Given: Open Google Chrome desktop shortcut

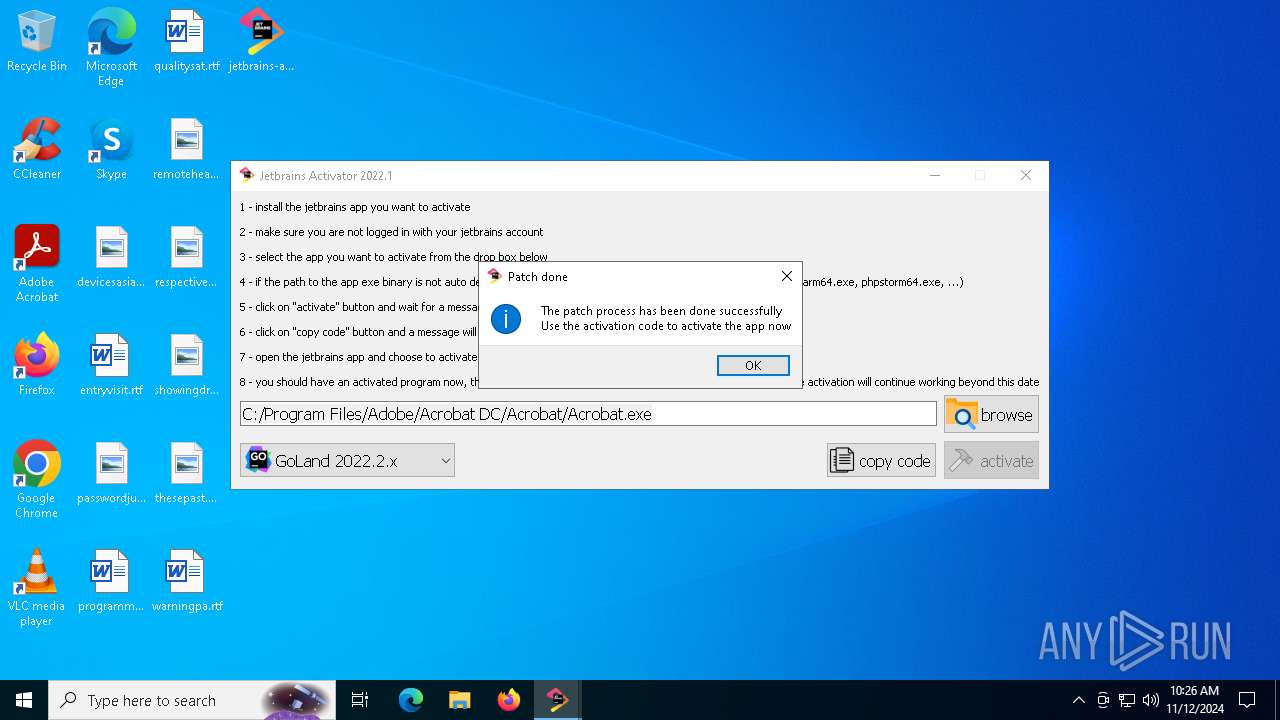Looking at the screenshot, I should (x=37, y=480).
